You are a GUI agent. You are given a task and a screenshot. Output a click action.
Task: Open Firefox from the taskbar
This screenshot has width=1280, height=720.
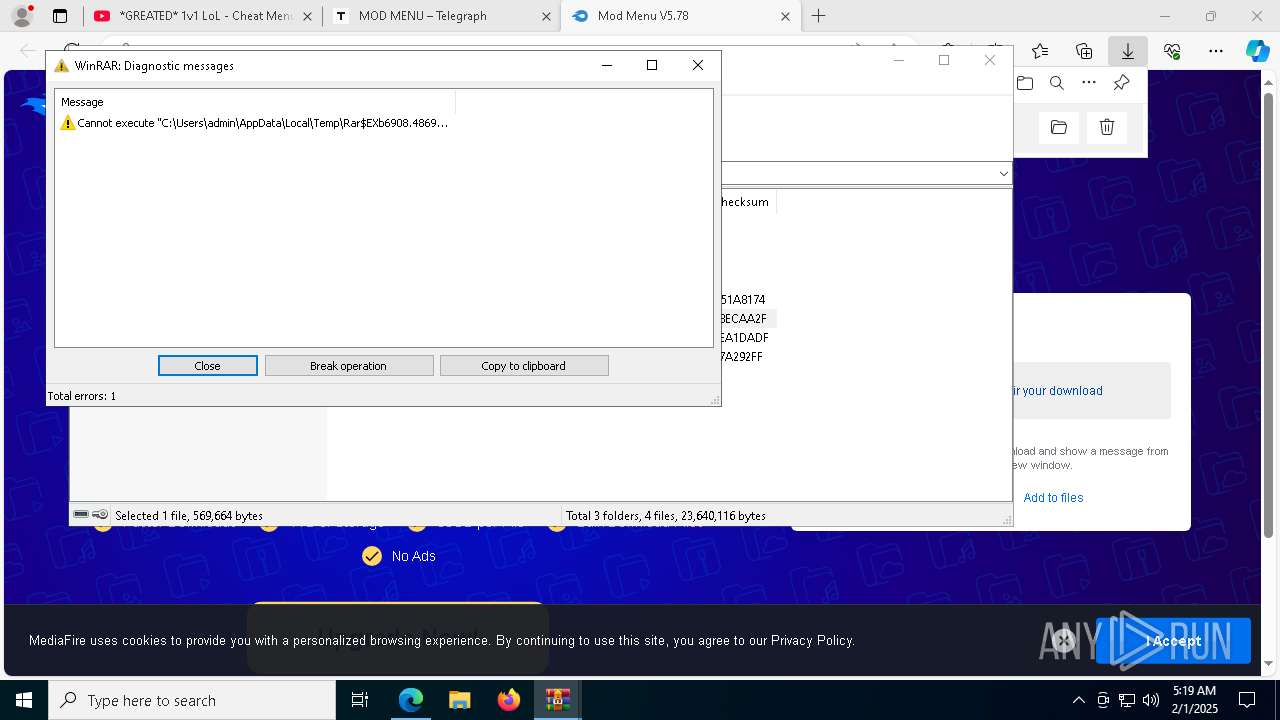508,700
